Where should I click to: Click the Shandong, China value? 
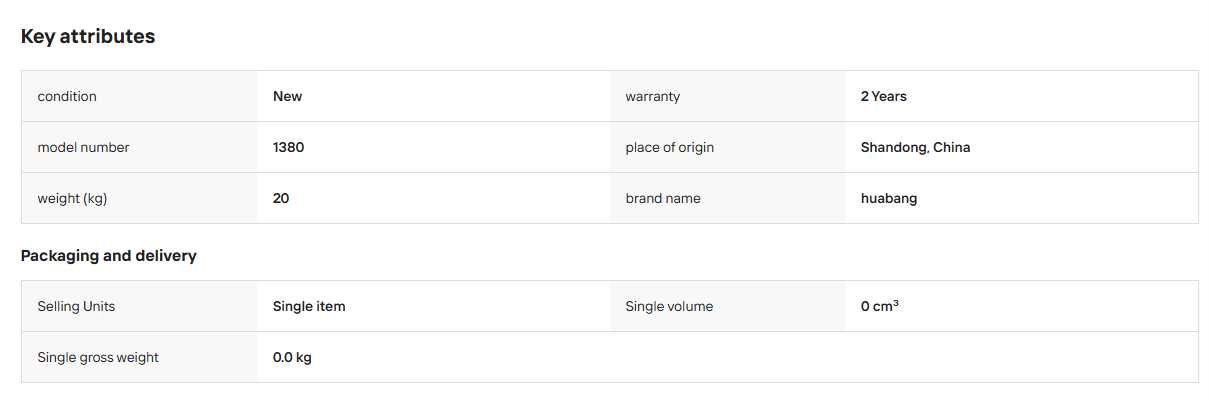pos(916,147)
